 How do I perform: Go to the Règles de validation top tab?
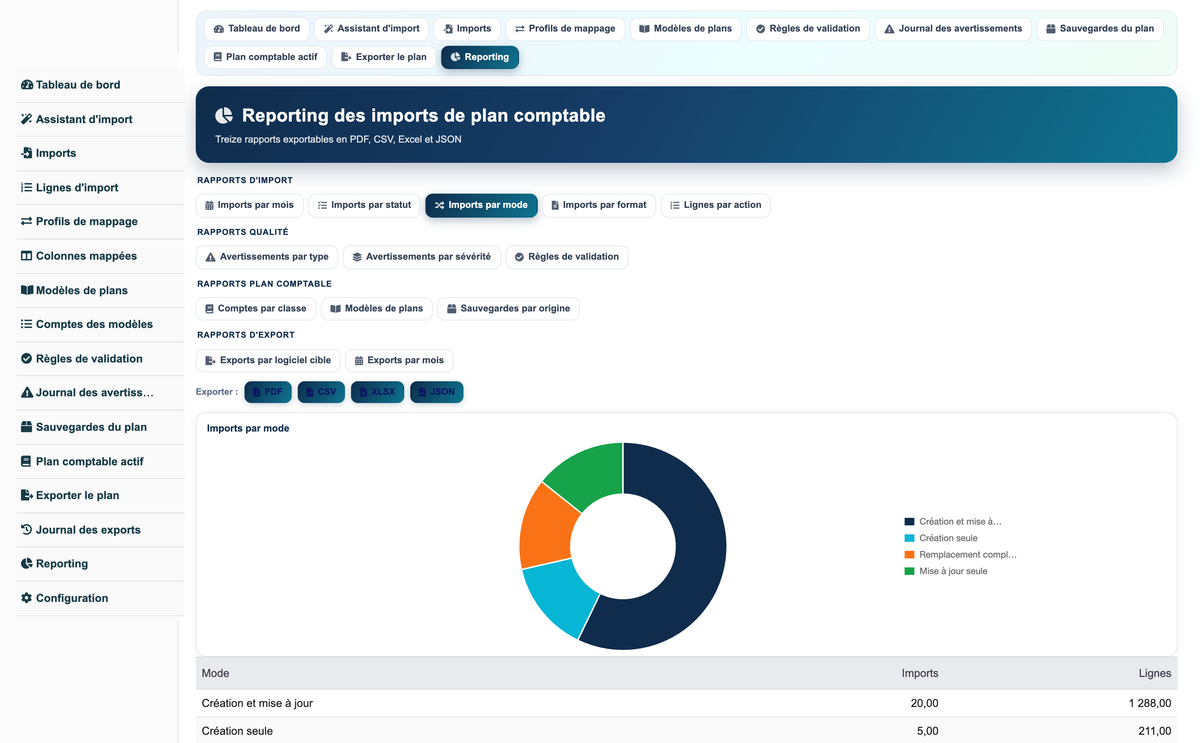point(808,29)
